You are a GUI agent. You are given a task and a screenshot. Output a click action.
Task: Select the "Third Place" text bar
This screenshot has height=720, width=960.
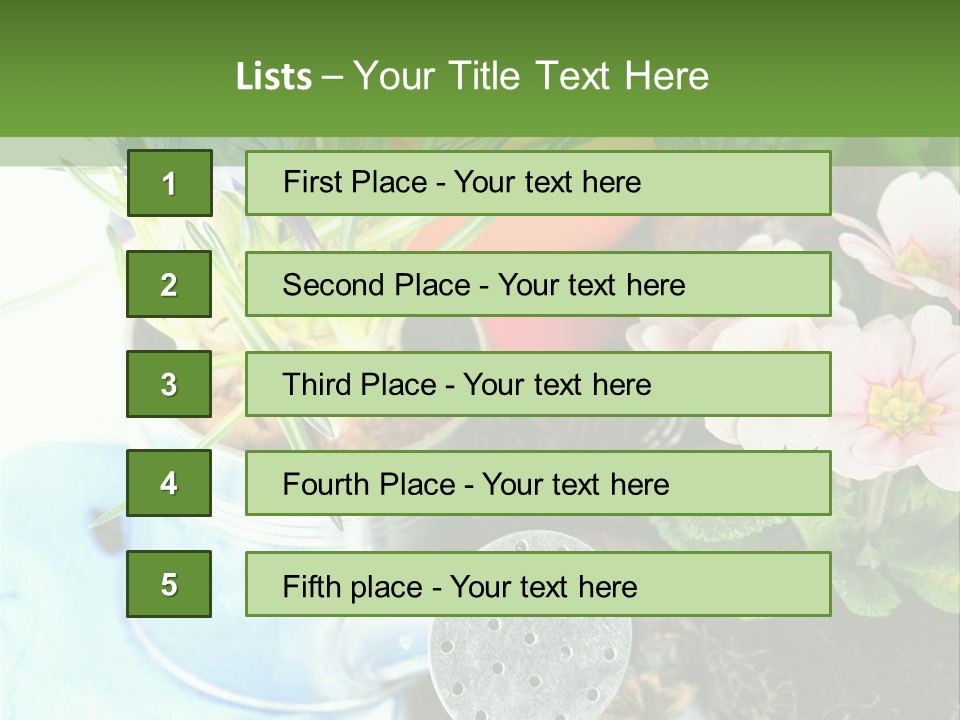[x=538, y=384]
